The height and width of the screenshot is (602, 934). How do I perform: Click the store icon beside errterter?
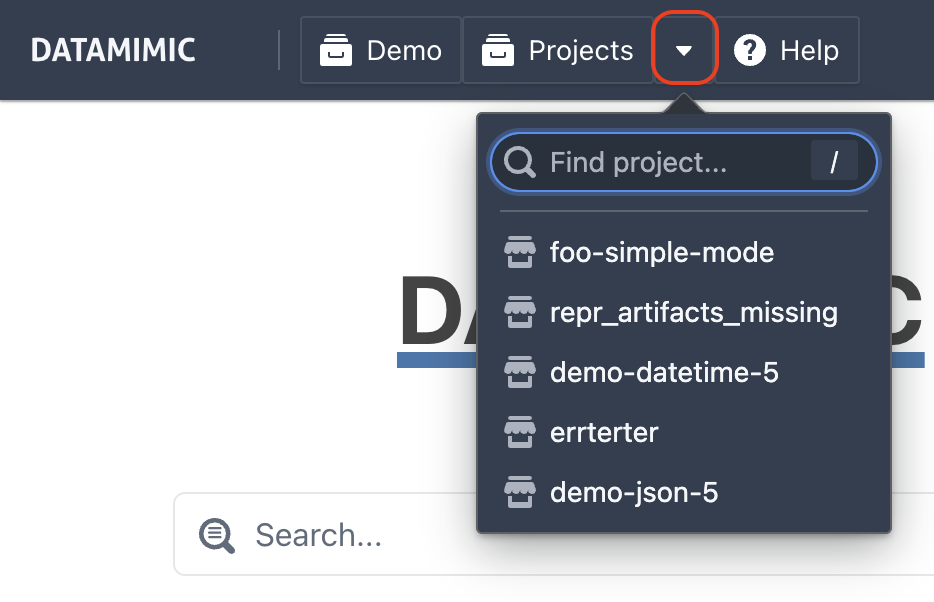(520, 432)
